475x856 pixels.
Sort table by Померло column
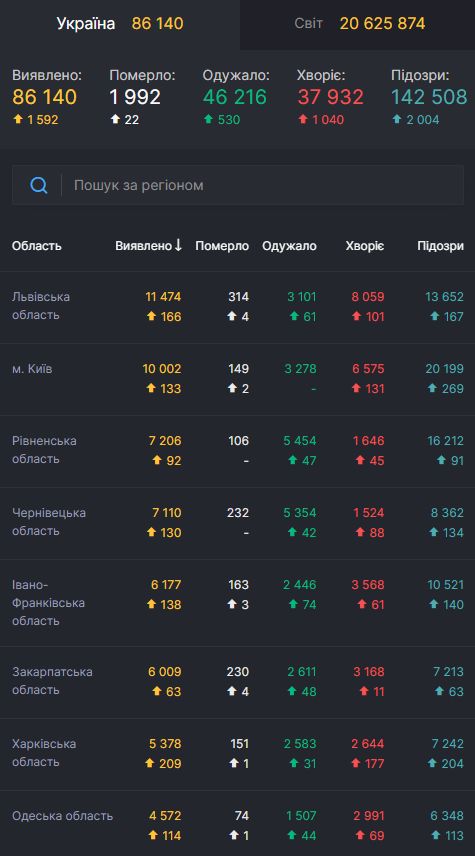coord(222,246)
